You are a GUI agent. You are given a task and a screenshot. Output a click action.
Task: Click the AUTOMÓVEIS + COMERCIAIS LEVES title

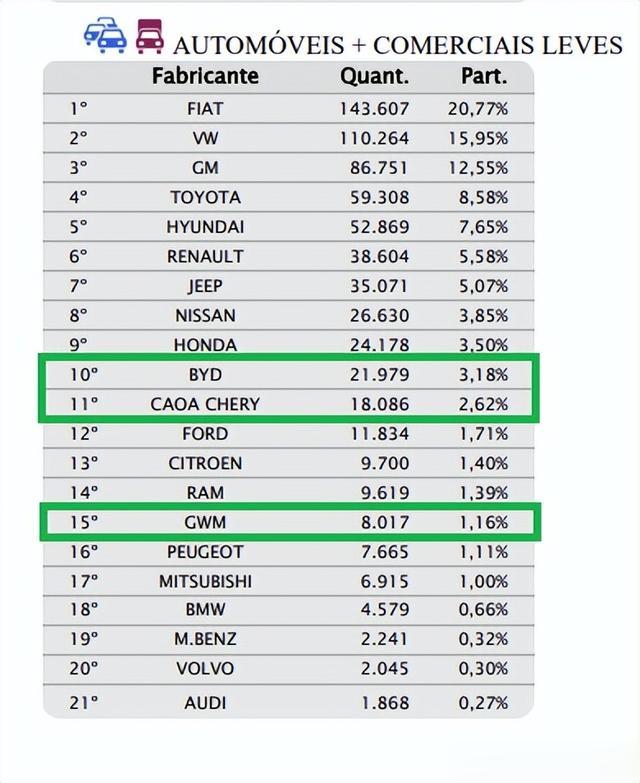pyautogui.click(x=397, y=45)
